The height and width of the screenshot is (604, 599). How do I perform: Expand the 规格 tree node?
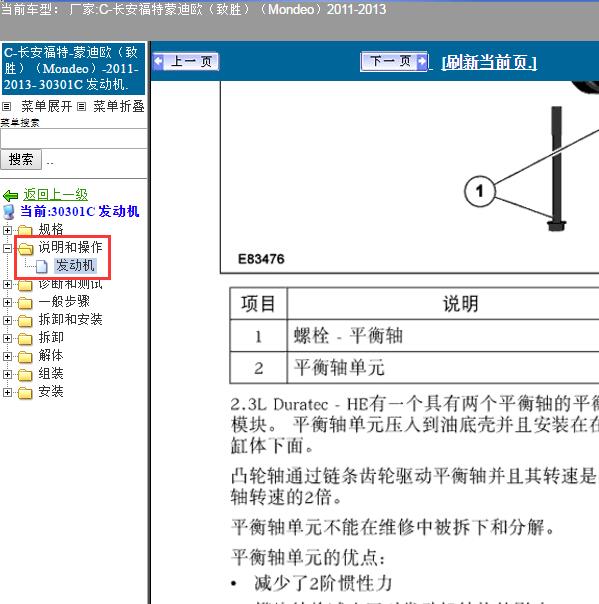[7, 230]
